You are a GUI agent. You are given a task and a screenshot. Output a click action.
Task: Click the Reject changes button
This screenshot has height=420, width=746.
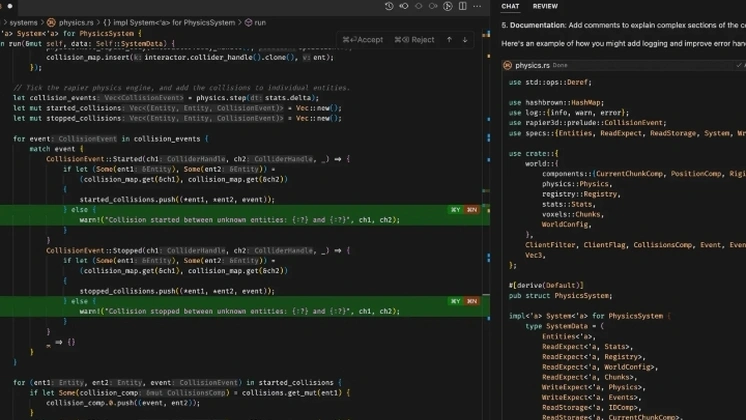pyautogui.click(x=415, y=40)
